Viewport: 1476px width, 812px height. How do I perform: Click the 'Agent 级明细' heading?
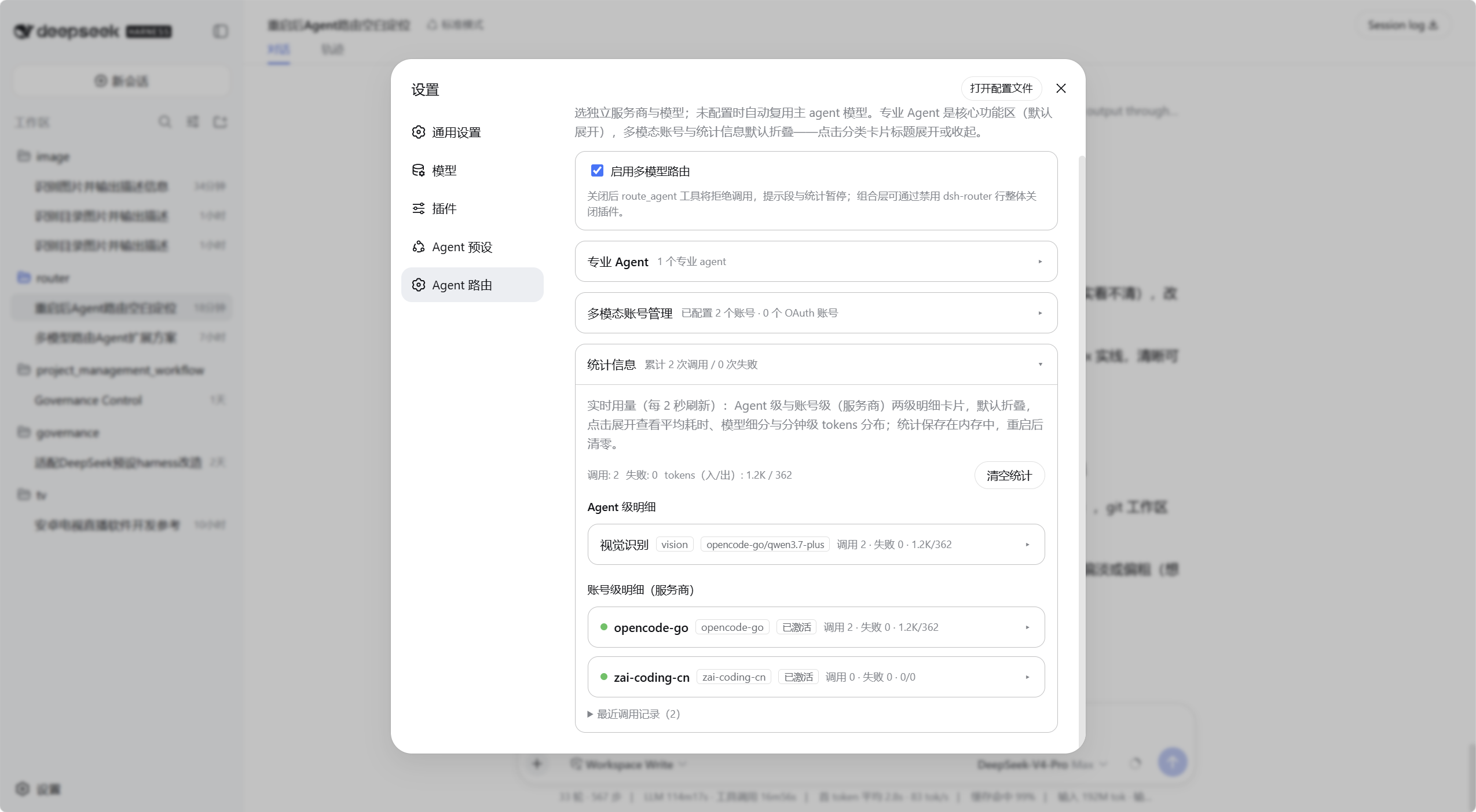tap(621, 507)
